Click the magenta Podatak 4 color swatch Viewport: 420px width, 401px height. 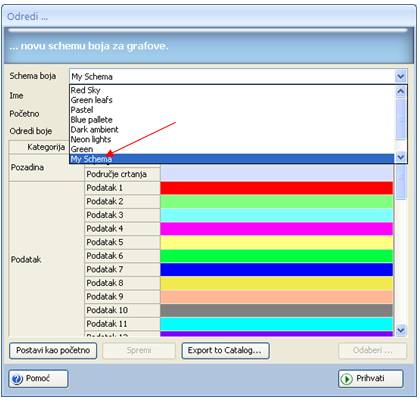pos(277,229)
